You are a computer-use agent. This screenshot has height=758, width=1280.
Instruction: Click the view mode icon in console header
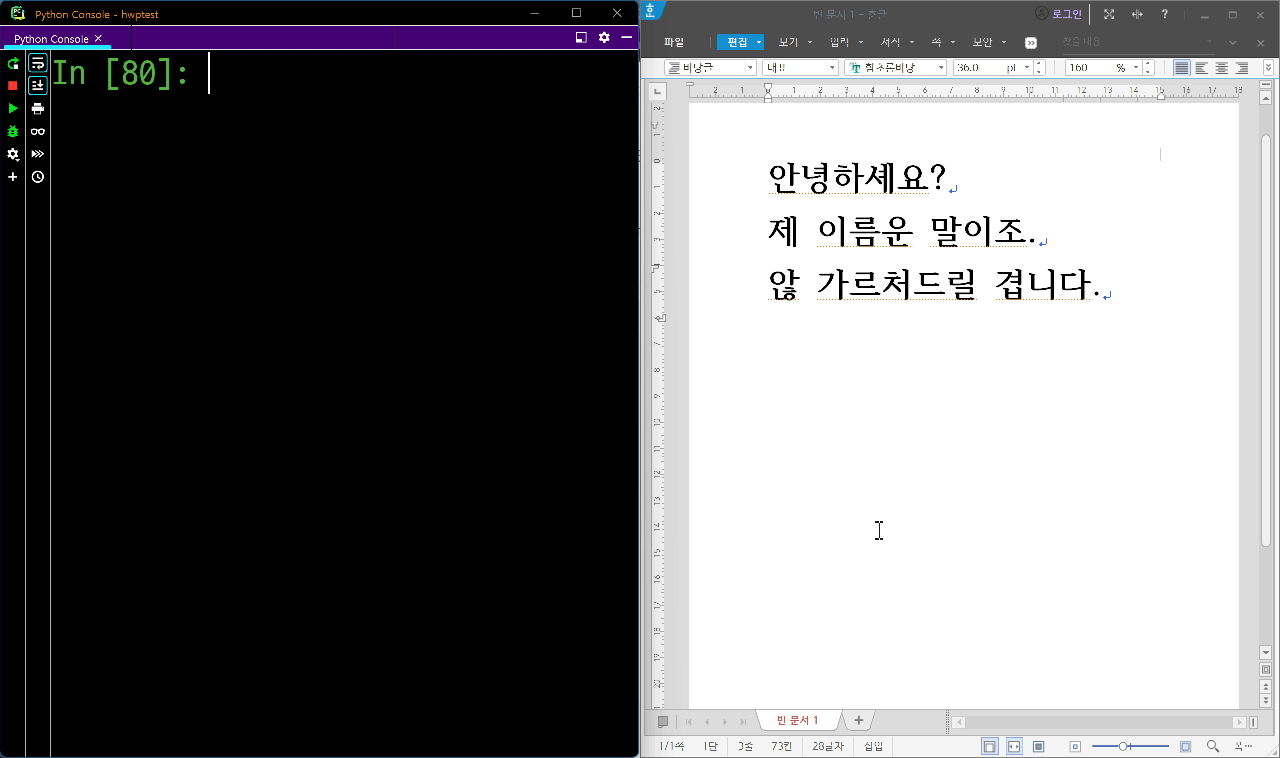pyautogui.click(x=581, y=37)
